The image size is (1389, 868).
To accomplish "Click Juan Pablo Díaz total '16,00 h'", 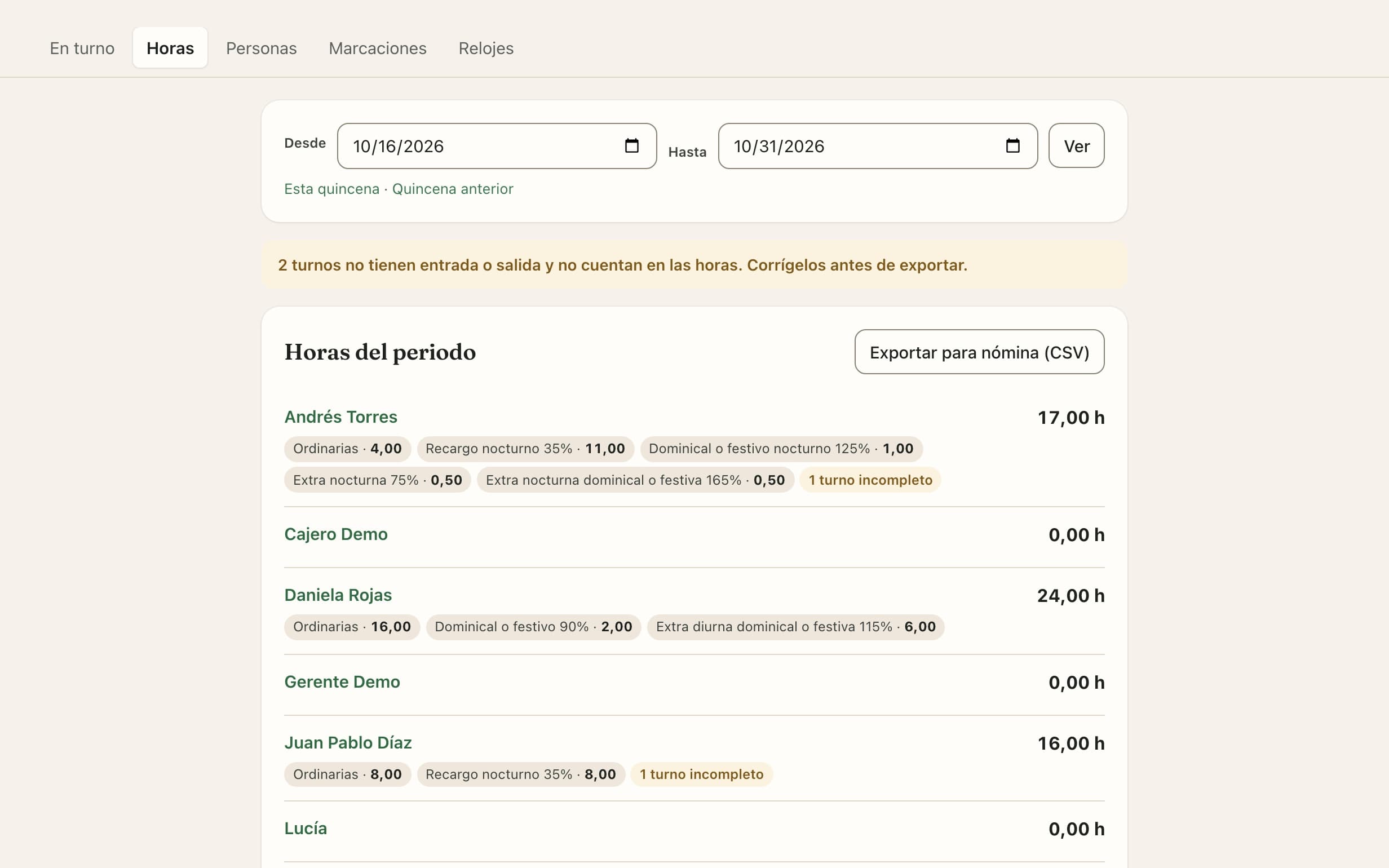I will pyautogui.click(x=1071, y=743).
